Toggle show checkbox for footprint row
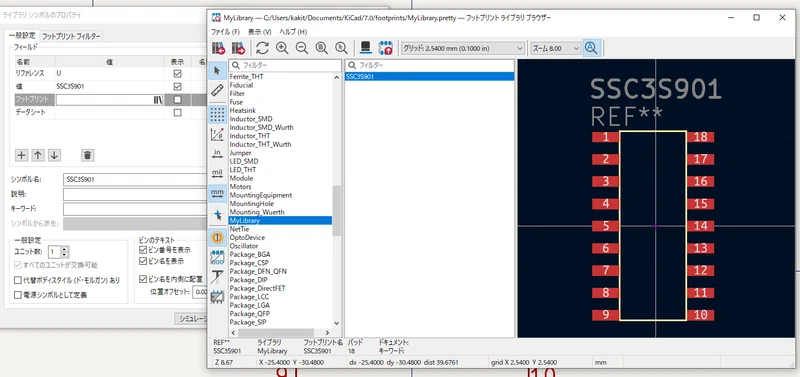The image size is (800, 377). tap(178, 99)
